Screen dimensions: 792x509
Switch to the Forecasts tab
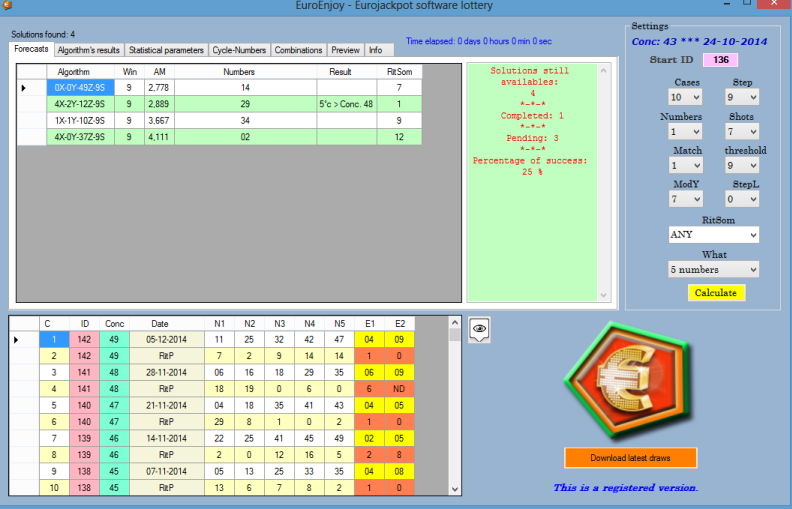31,49
